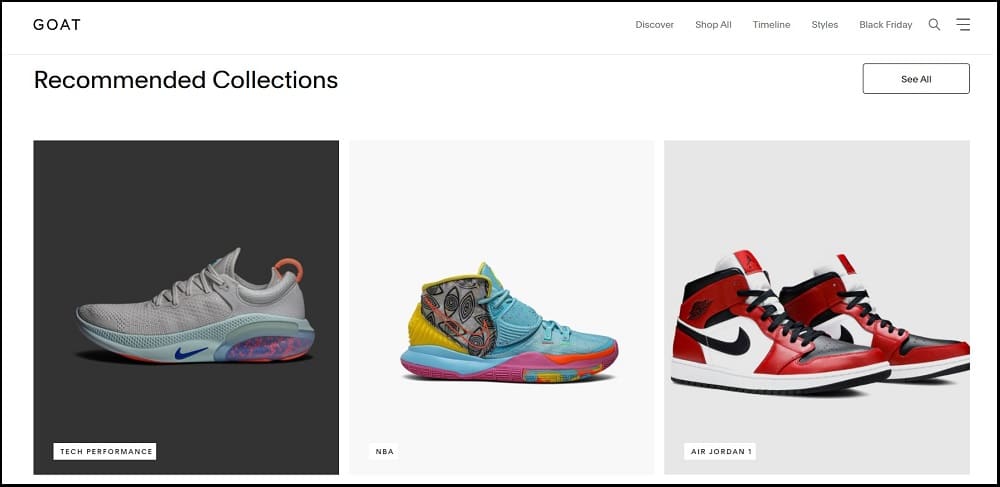The image size is (1000, 487).
Task: Go home via the GOAT logo
Action: point(57,25)
